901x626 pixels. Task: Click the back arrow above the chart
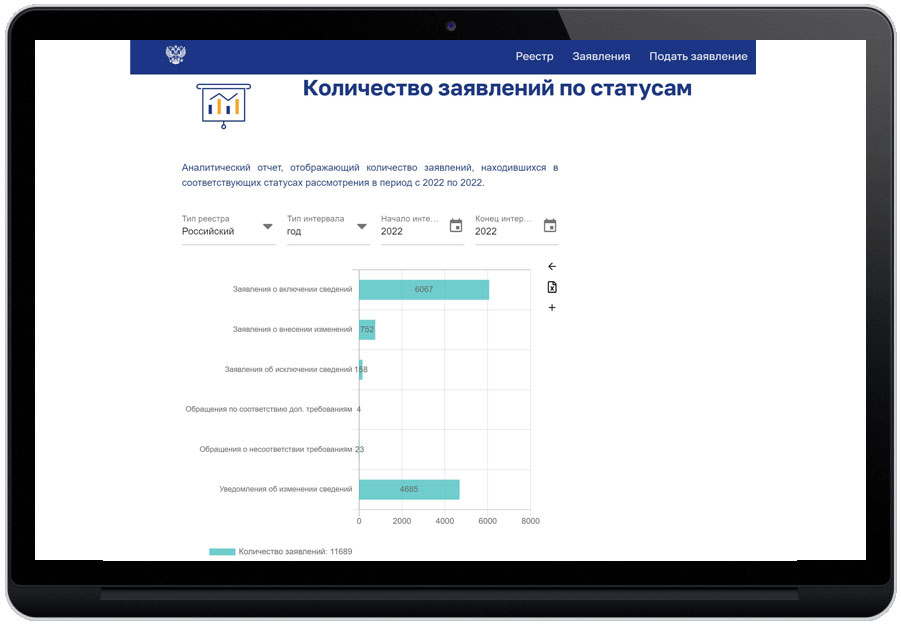click(x=551, y=266)
